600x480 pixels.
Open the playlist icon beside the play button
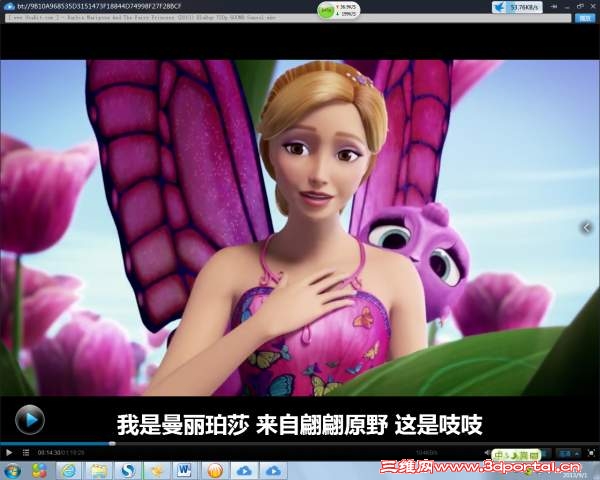(x=26, y=453)
